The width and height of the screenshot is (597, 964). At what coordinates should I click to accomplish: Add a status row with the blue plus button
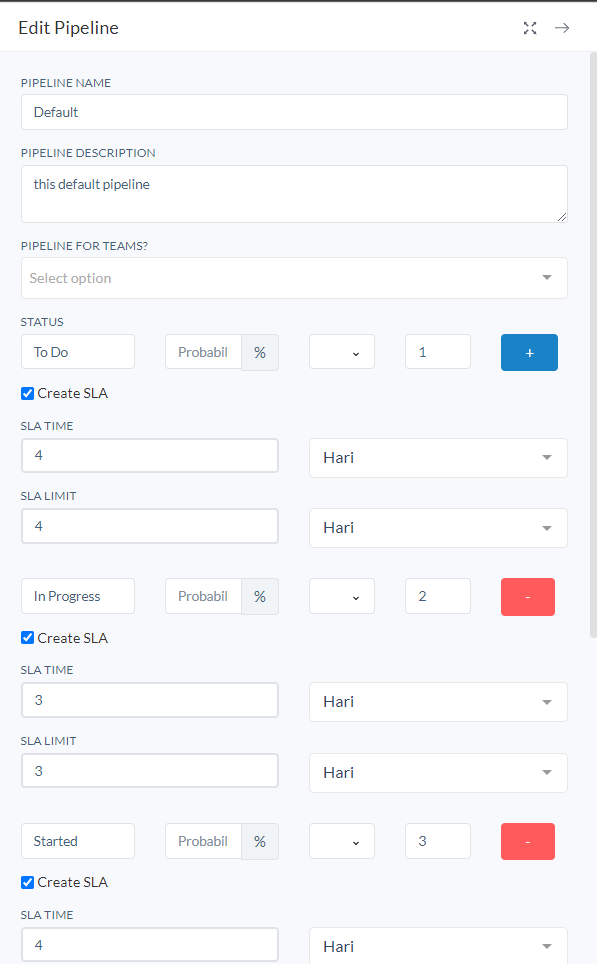[529, 352]
